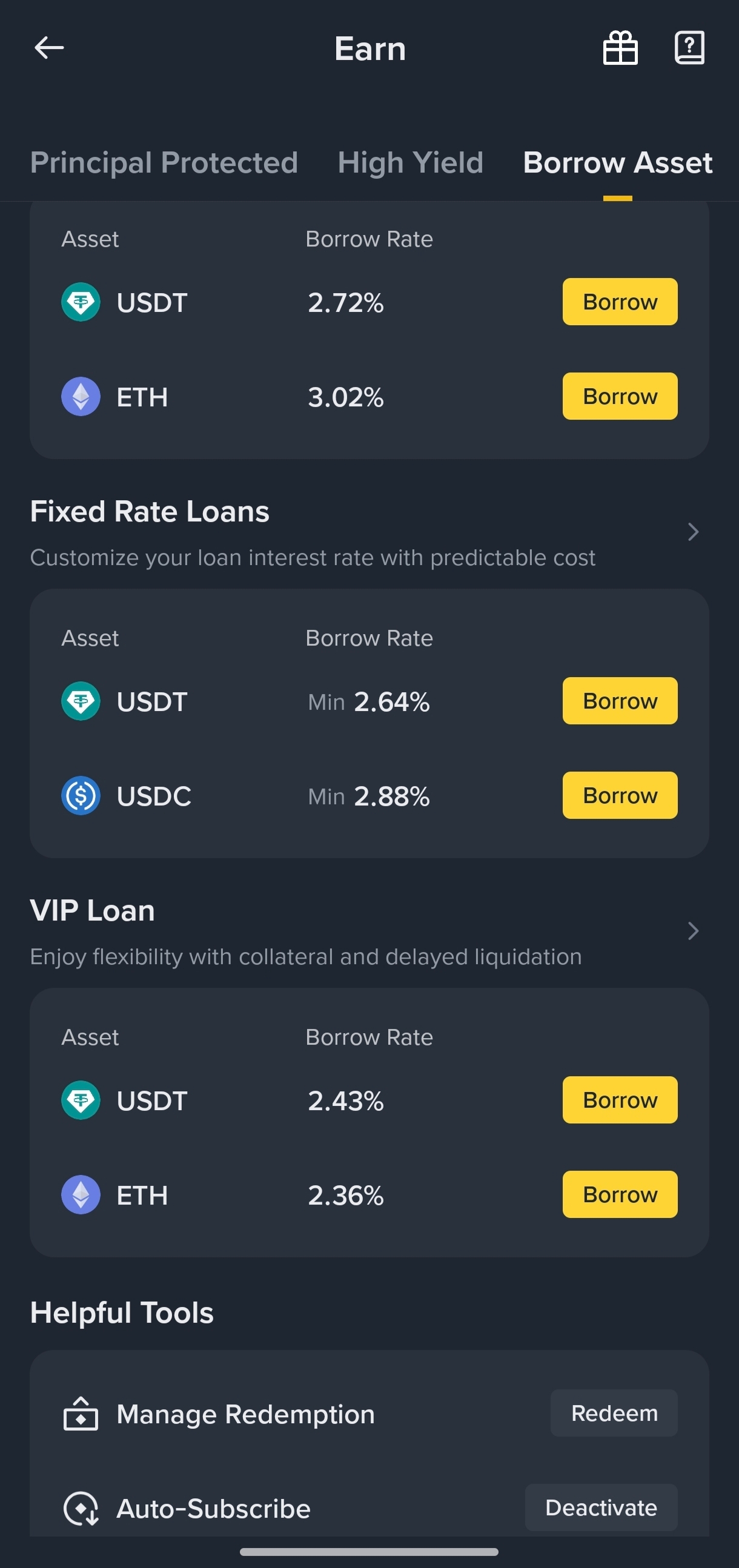
Task: Tap USDT icon in Fixed Rate Loans
Action: pyautogui.click(x=81, y=701)
